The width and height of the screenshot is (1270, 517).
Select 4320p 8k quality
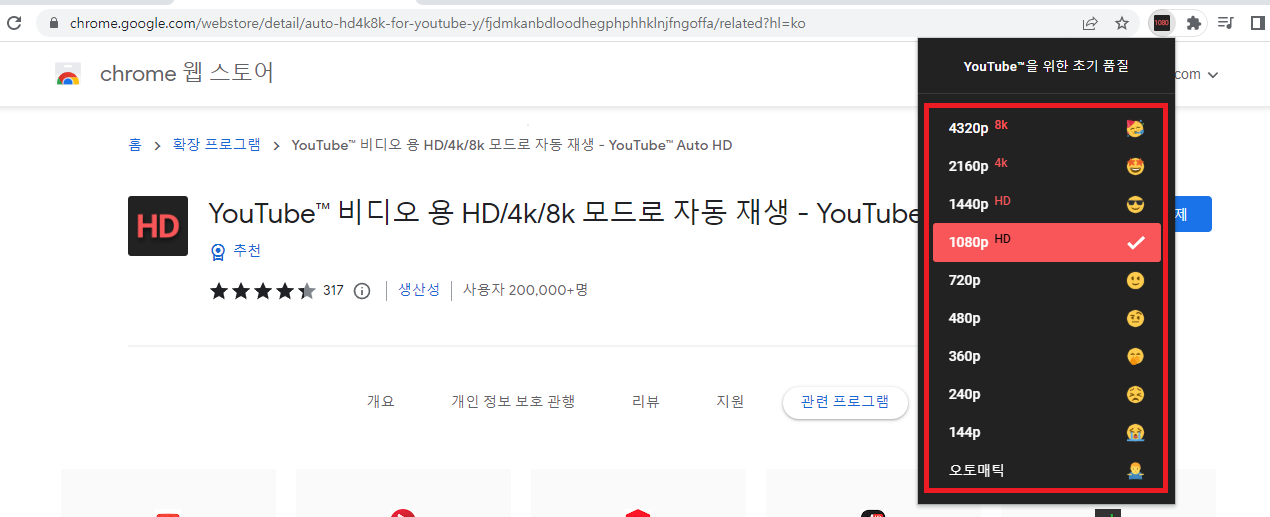point(1046,128)
